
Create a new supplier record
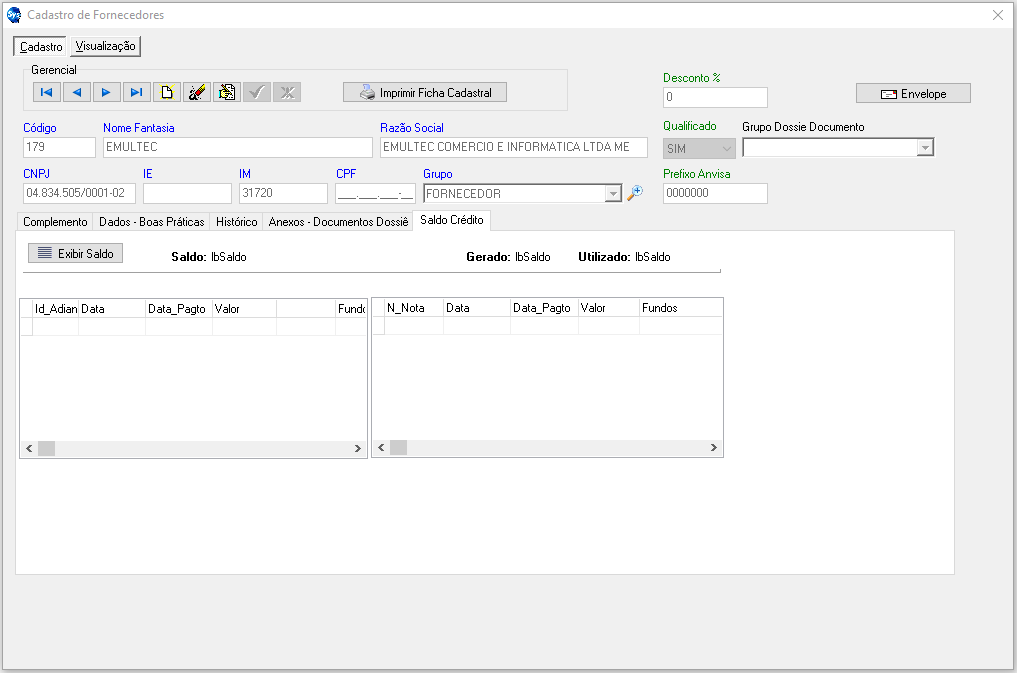click(x=167, y=92)
